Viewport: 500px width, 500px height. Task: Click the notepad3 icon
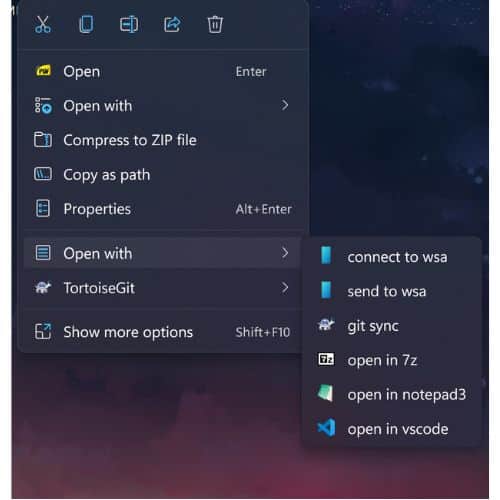[x=326, y=393]
